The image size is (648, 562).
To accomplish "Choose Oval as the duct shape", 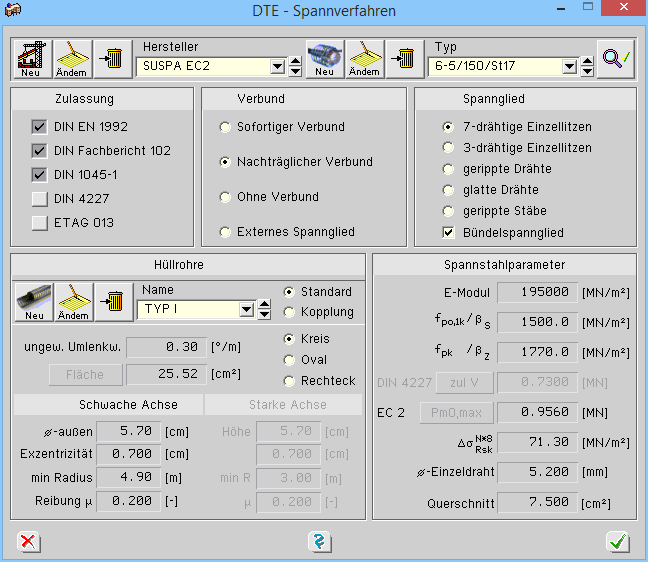I will (x=290, y=360).
